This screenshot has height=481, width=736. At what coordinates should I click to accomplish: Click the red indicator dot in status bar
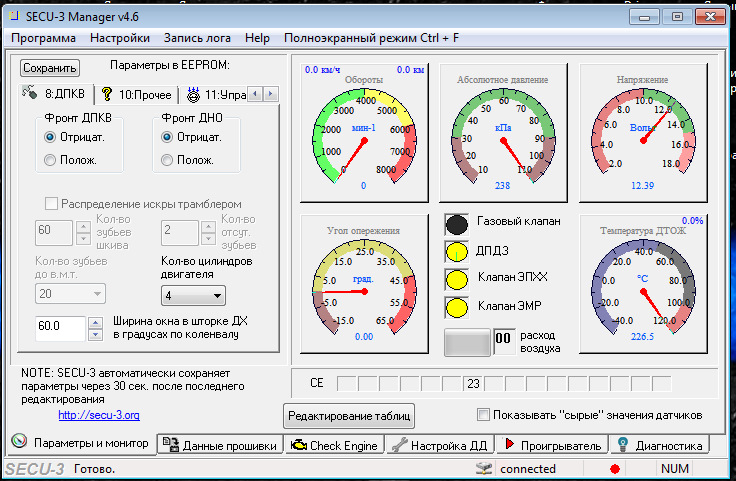pos(615,469)
